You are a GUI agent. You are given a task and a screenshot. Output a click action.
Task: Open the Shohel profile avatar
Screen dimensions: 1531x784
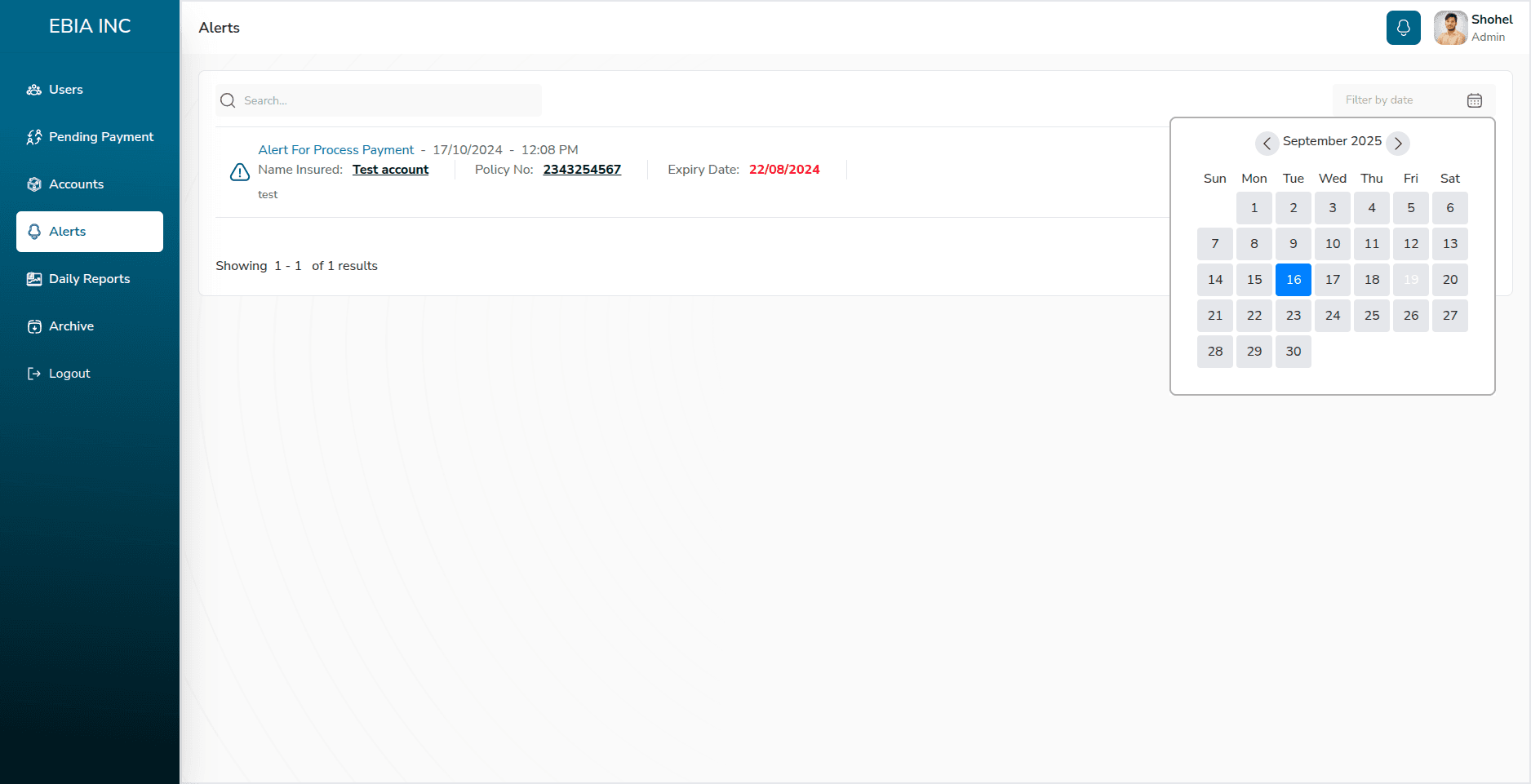[x=1450, y=28]
